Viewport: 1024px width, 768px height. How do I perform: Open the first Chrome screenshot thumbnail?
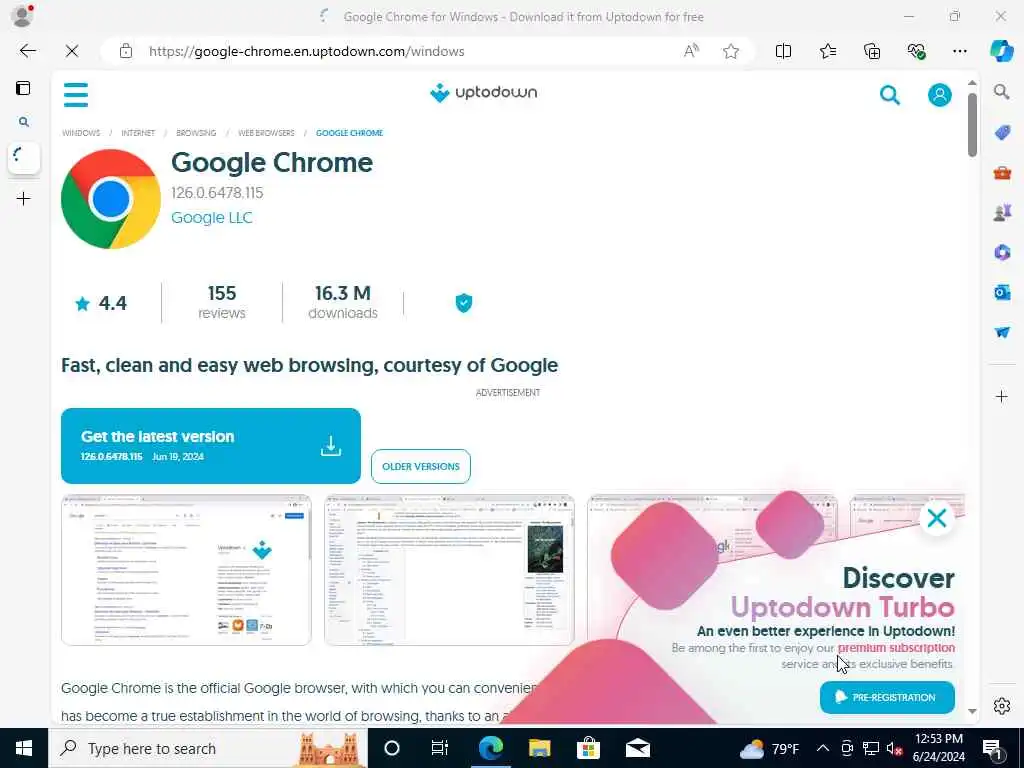point(186,570)
